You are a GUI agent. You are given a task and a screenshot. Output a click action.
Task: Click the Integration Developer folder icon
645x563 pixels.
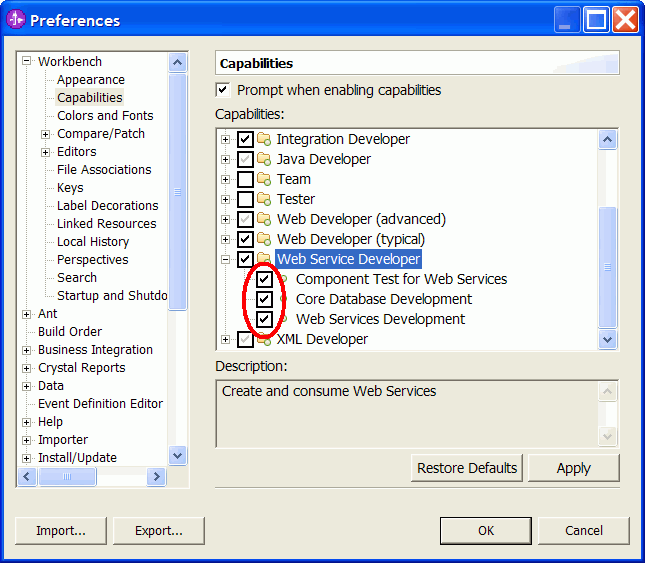pyautogui.click(x=264, y=139)
